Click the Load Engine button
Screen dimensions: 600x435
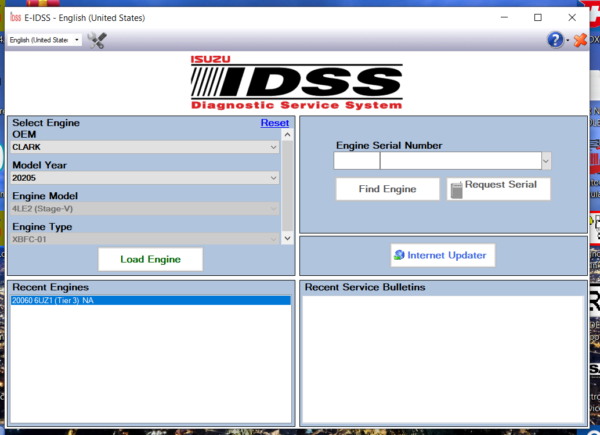pyautogui.click(x=150, y=259)
